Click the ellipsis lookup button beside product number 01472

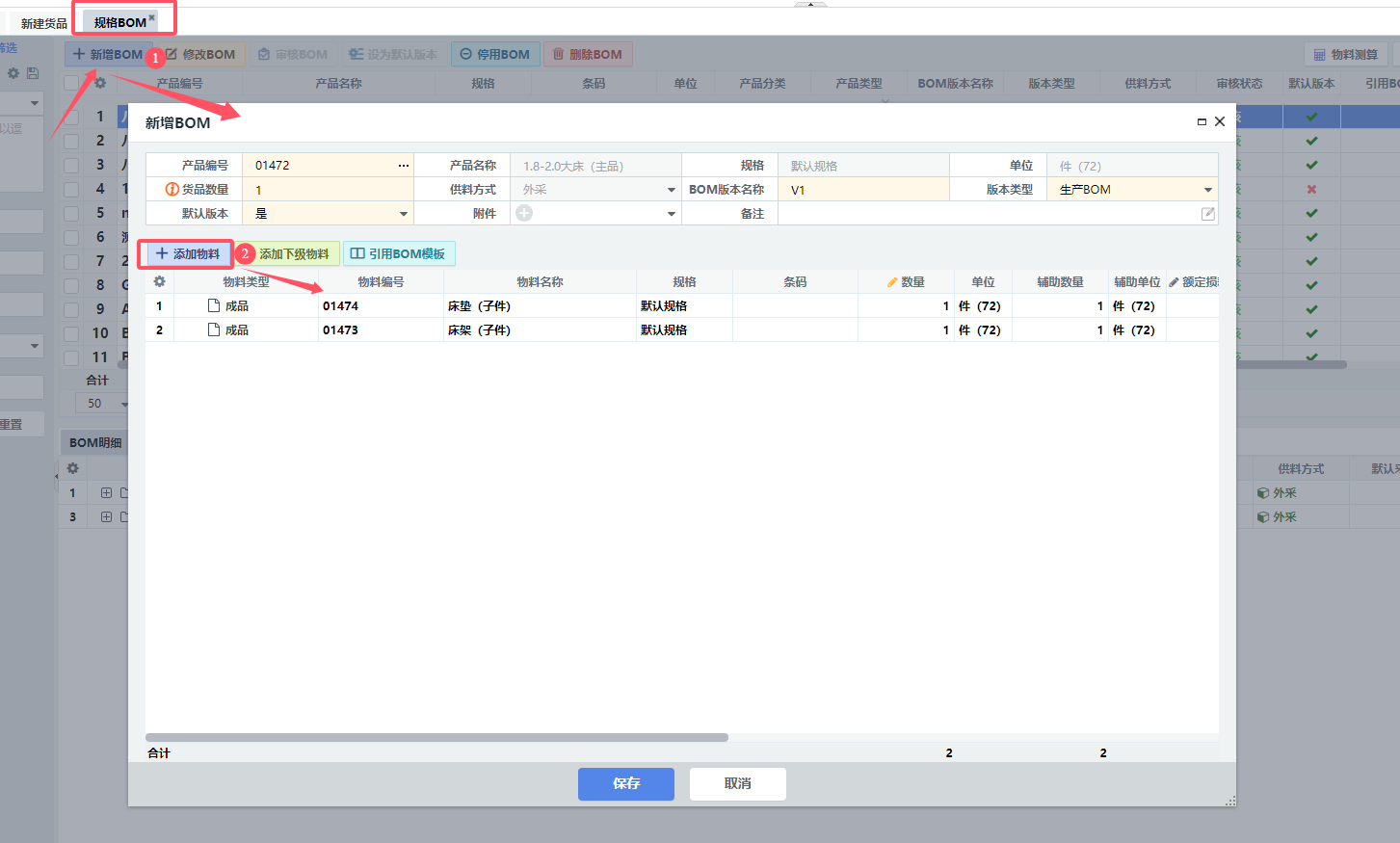tap(403, 166)
